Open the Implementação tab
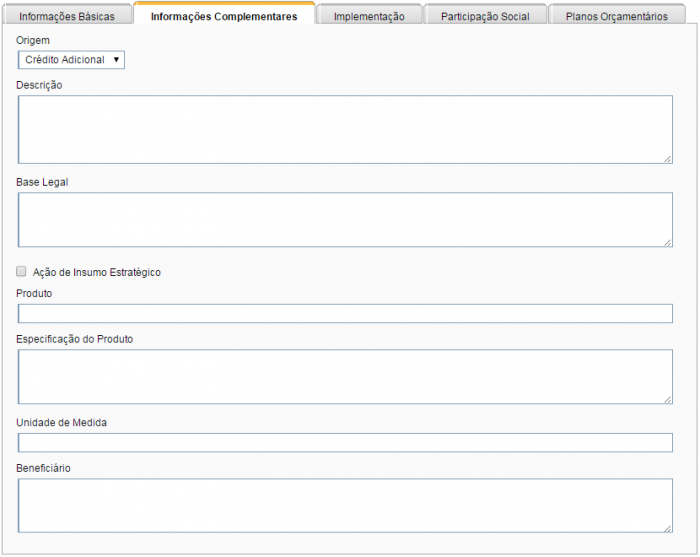This screenshot has height=557, width=700. point(369,16)
